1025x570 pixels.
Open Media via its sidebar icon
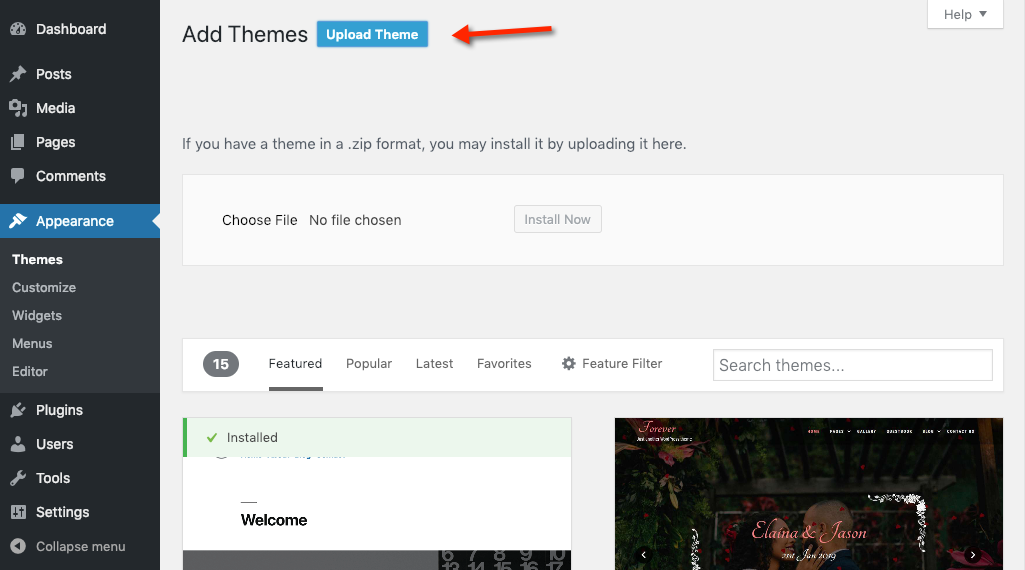pos(18,108)
